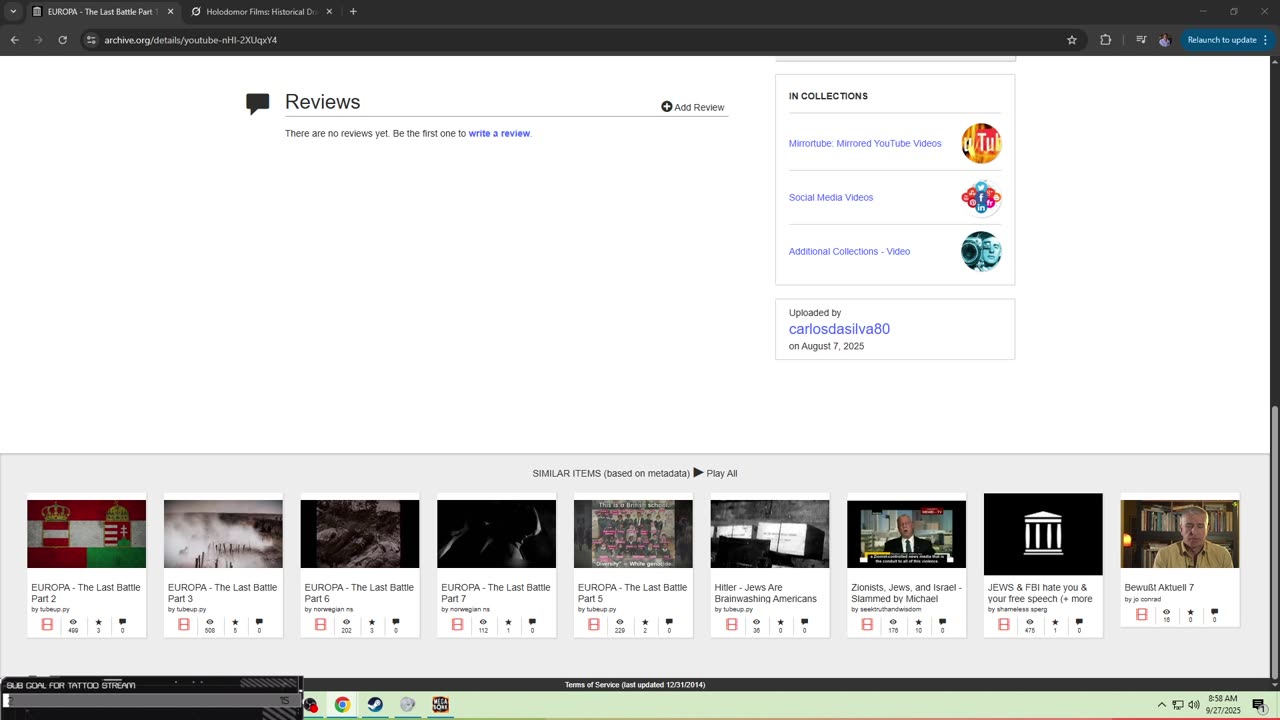Click the Add Review plus icon
1280x720 pixels.
pos(667,107)
